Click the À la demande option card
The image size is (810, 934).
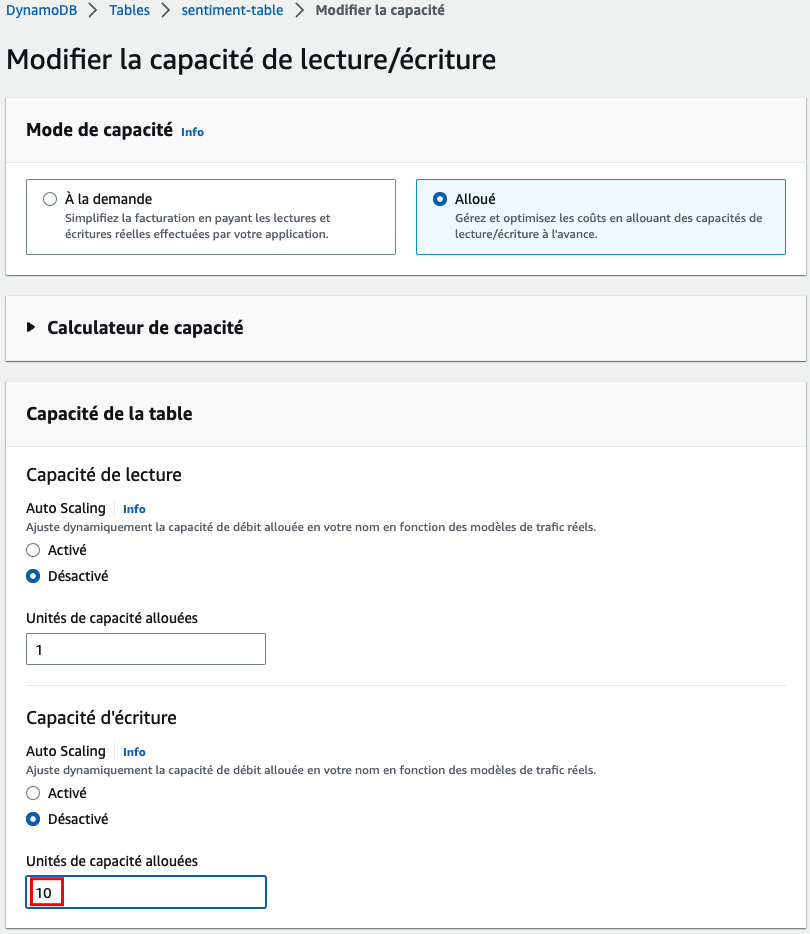click(x=211, y=217)
